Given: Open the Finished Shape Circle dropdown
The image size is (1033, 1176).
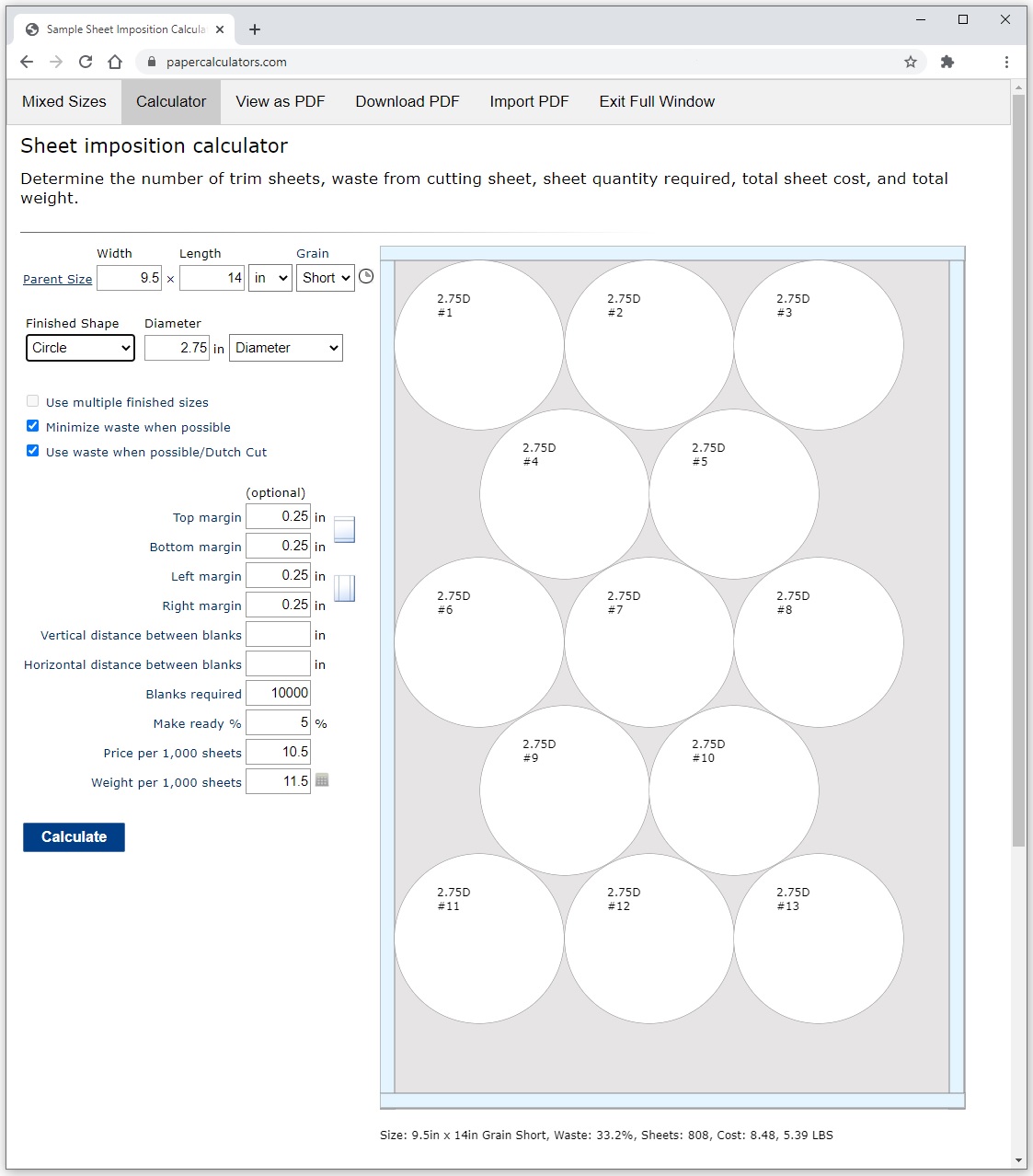Looking at the screenshot, I should 80,348.
